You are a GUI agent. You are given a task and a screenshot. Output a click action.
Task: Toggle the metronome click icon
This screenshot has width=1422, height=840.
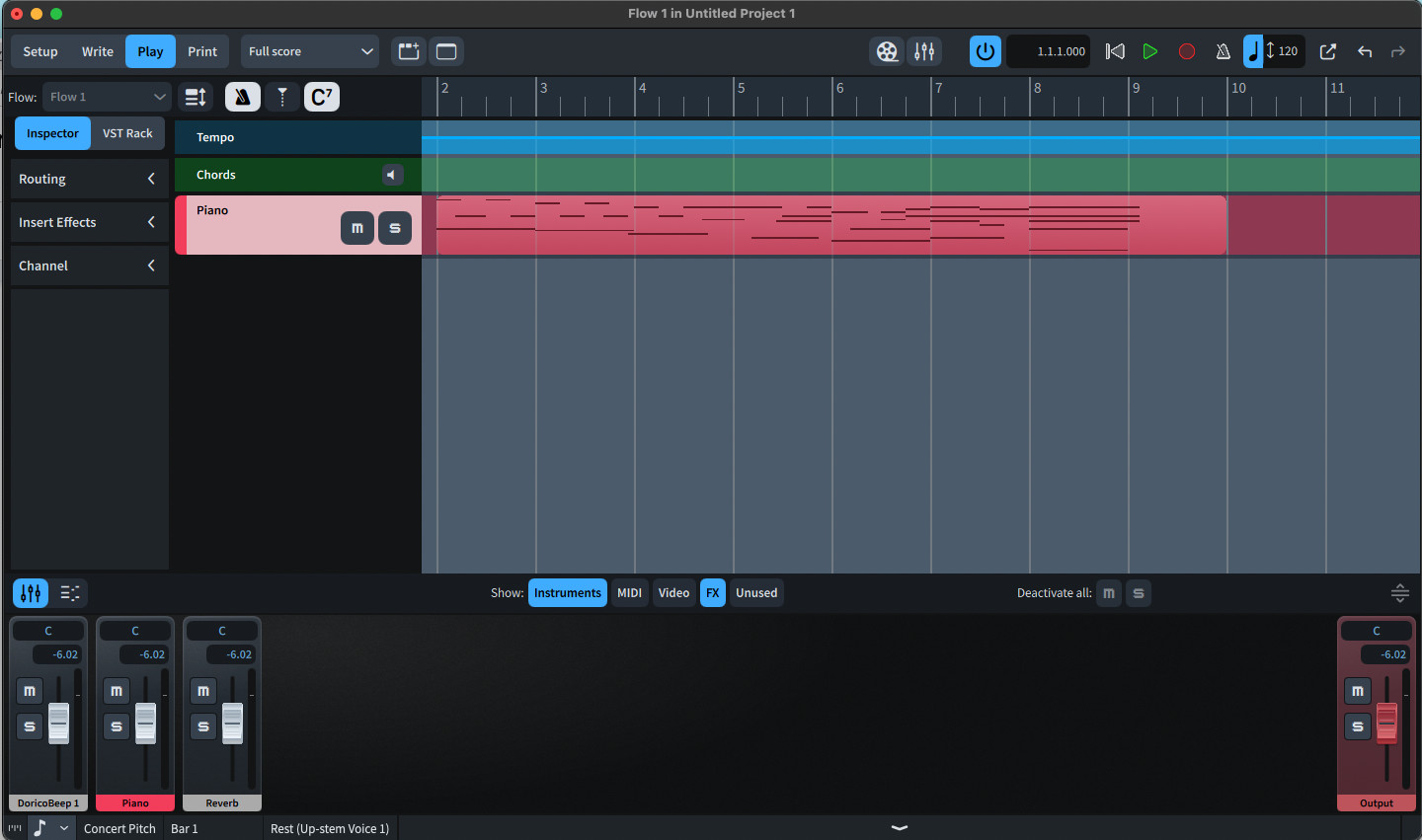pyautogui.click(x=1223, y=51)
